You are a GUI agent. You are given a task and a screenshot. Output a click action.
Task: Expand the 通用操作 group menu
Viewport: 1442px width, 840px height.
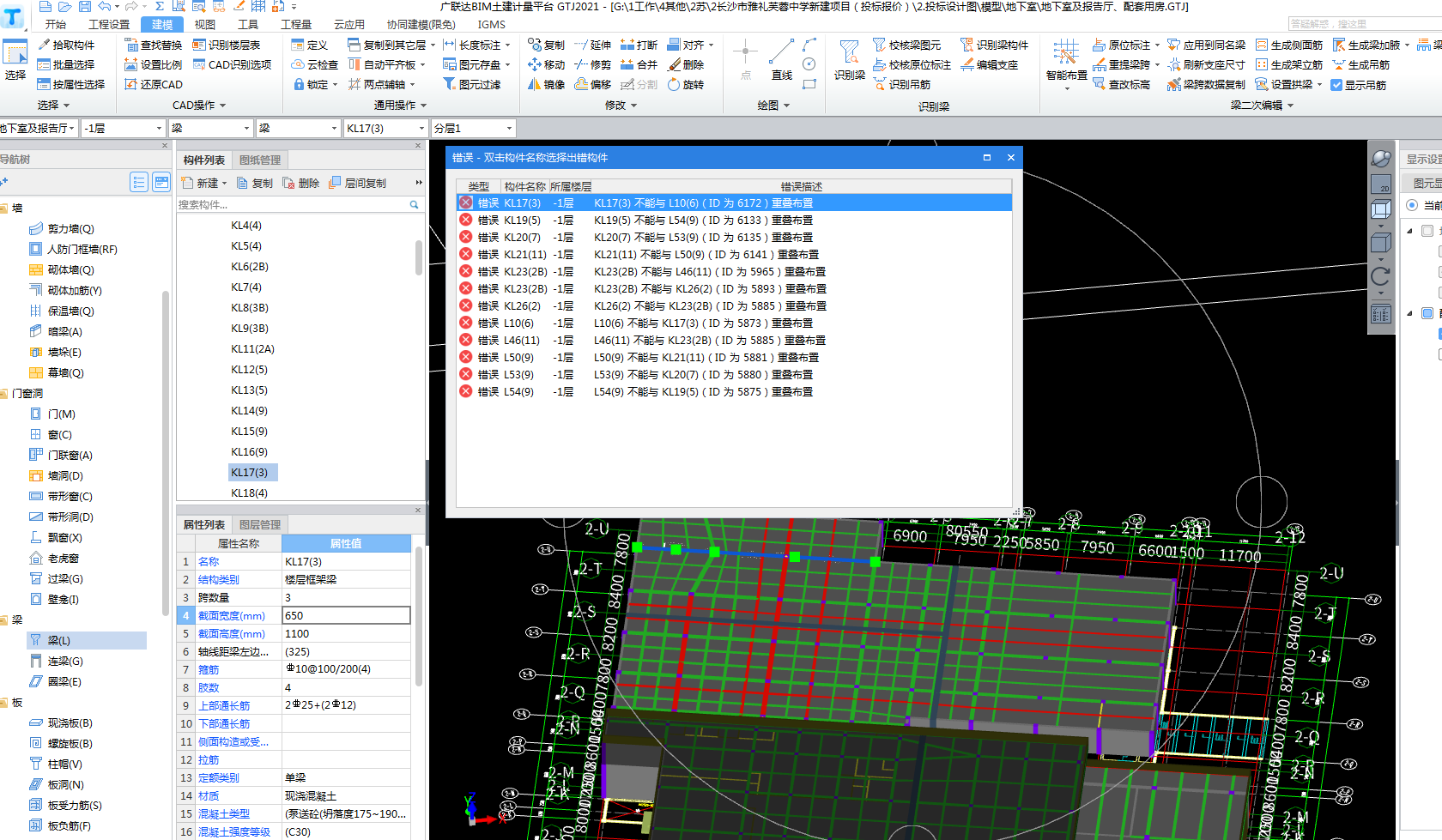[x=400, y=105]
